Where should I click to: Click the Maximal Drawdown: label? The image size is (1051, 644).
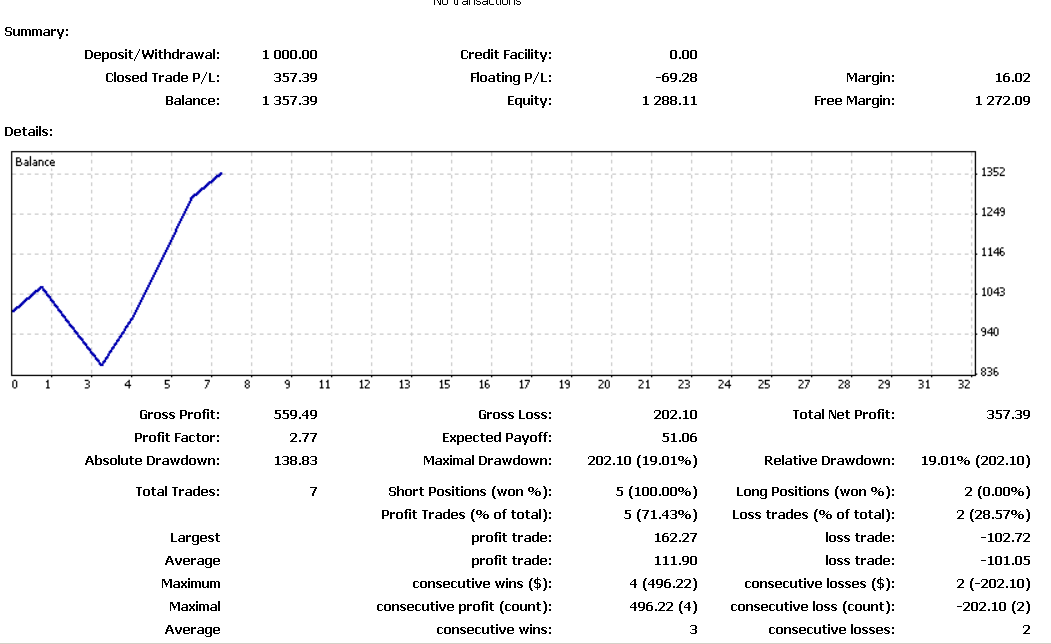[x=487, y=461]
